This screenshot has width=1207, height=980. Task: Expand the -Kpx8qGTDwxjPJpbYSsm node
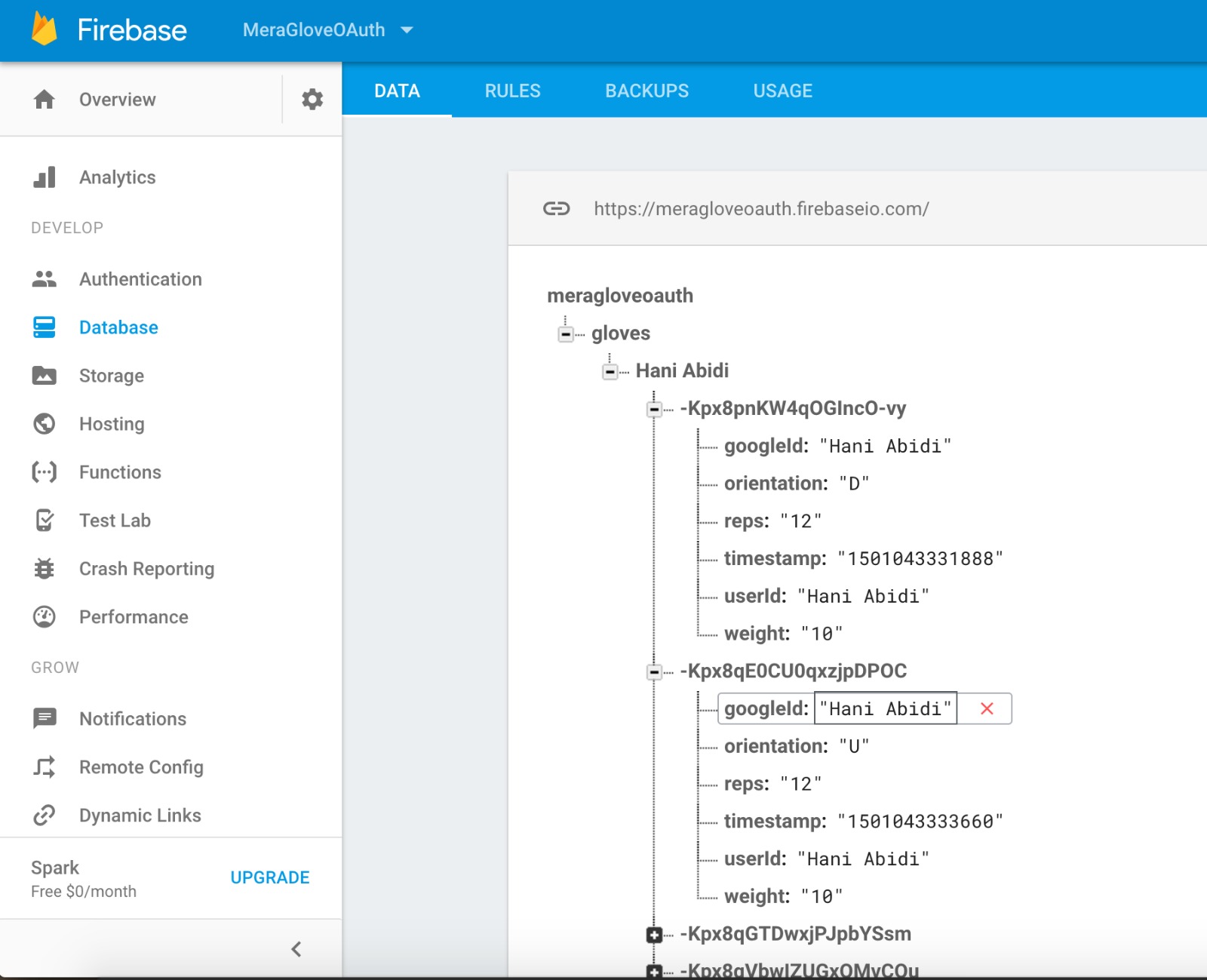click(655, 935)
